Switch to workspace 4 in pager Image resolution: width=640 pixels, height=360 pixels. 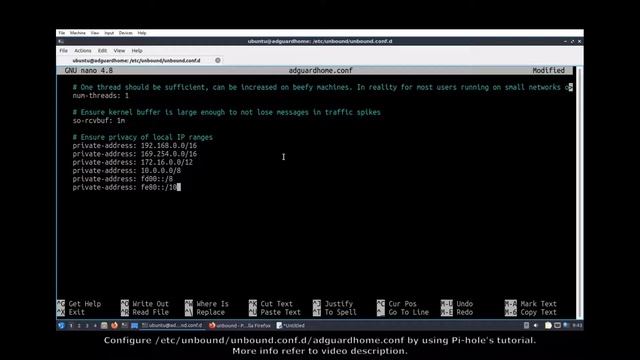[95, 325]
